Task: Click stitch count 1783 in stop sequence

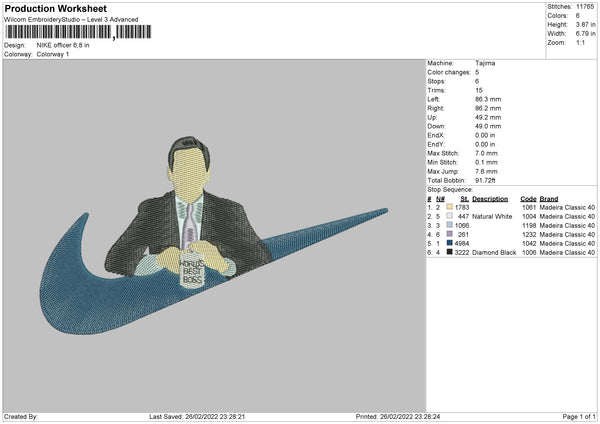Action: pos(462,207)
